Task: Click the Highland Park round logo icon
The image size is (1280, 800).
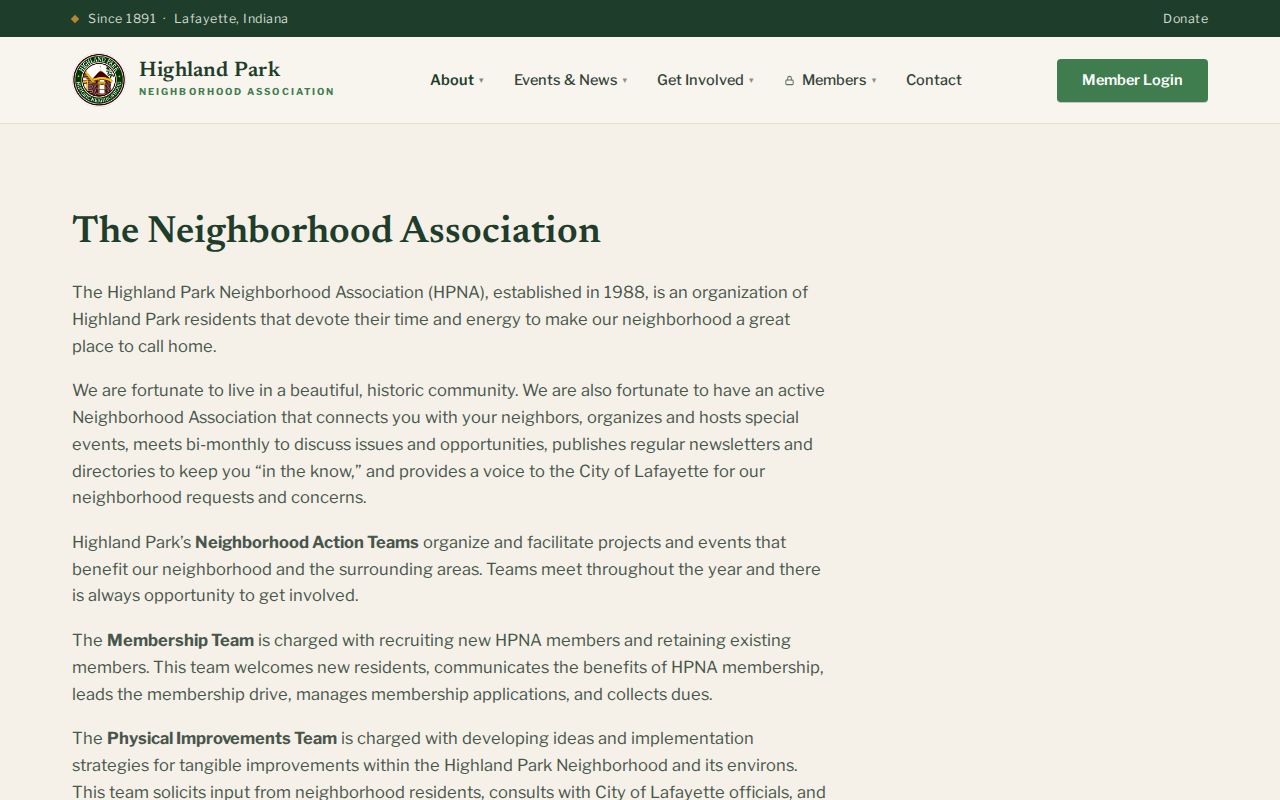Action: pos(99,80)
